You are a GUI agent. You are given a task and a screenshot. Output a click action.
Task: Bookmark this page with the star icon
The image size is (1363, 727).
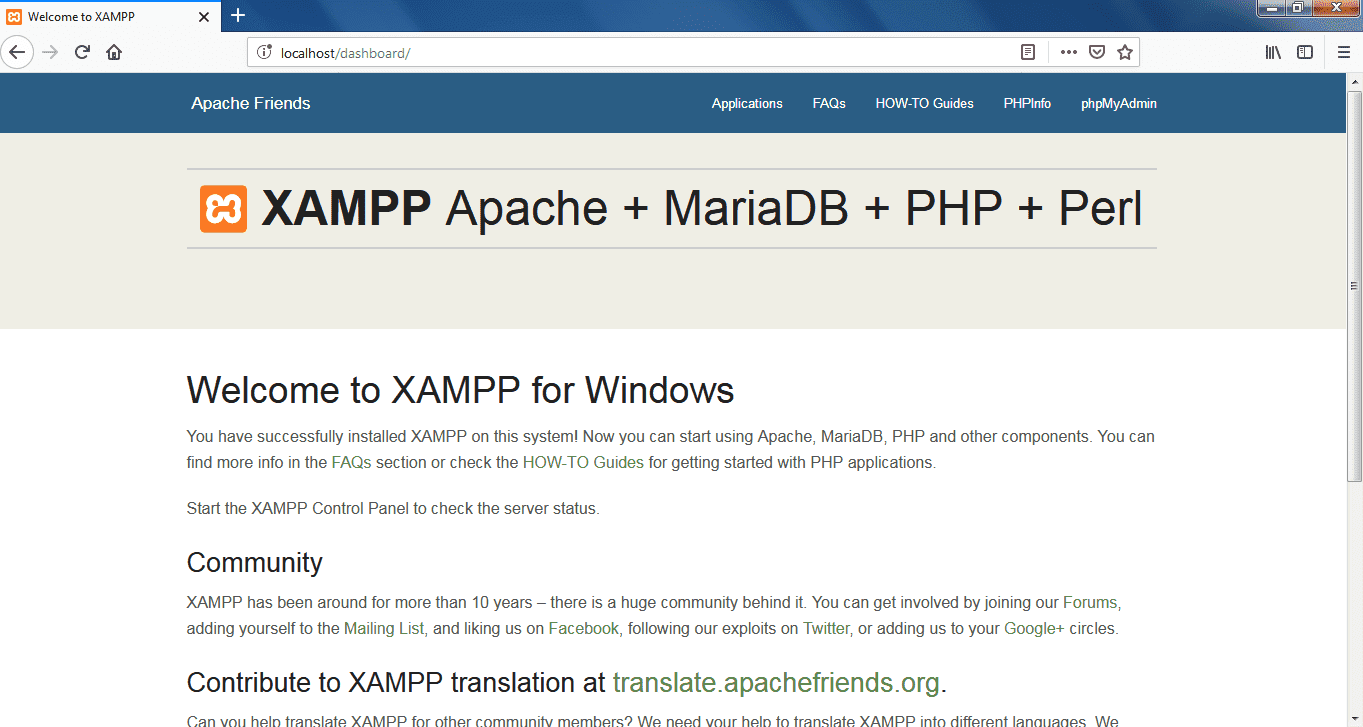coord(1124,52)
